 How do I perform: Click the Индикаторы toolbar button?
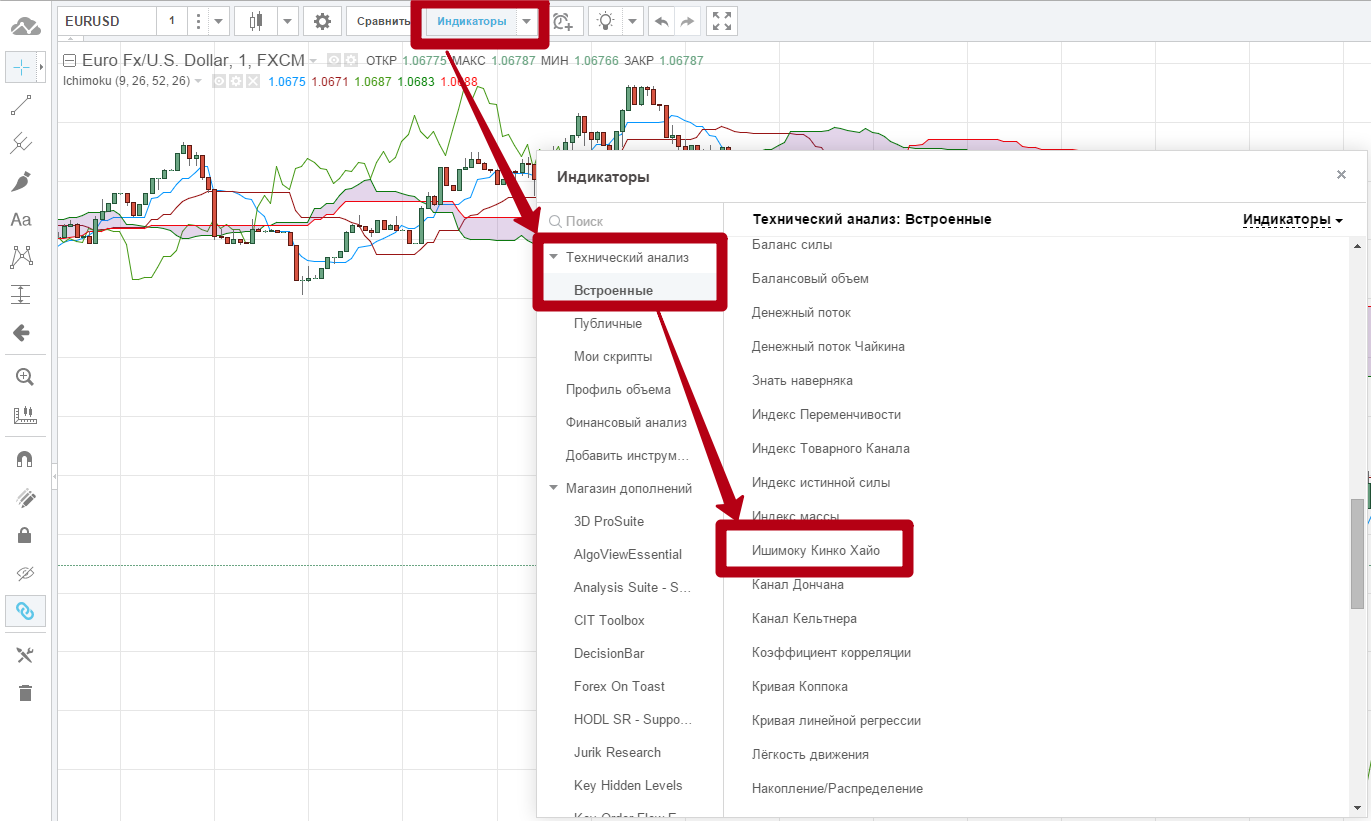coord(471,21)
